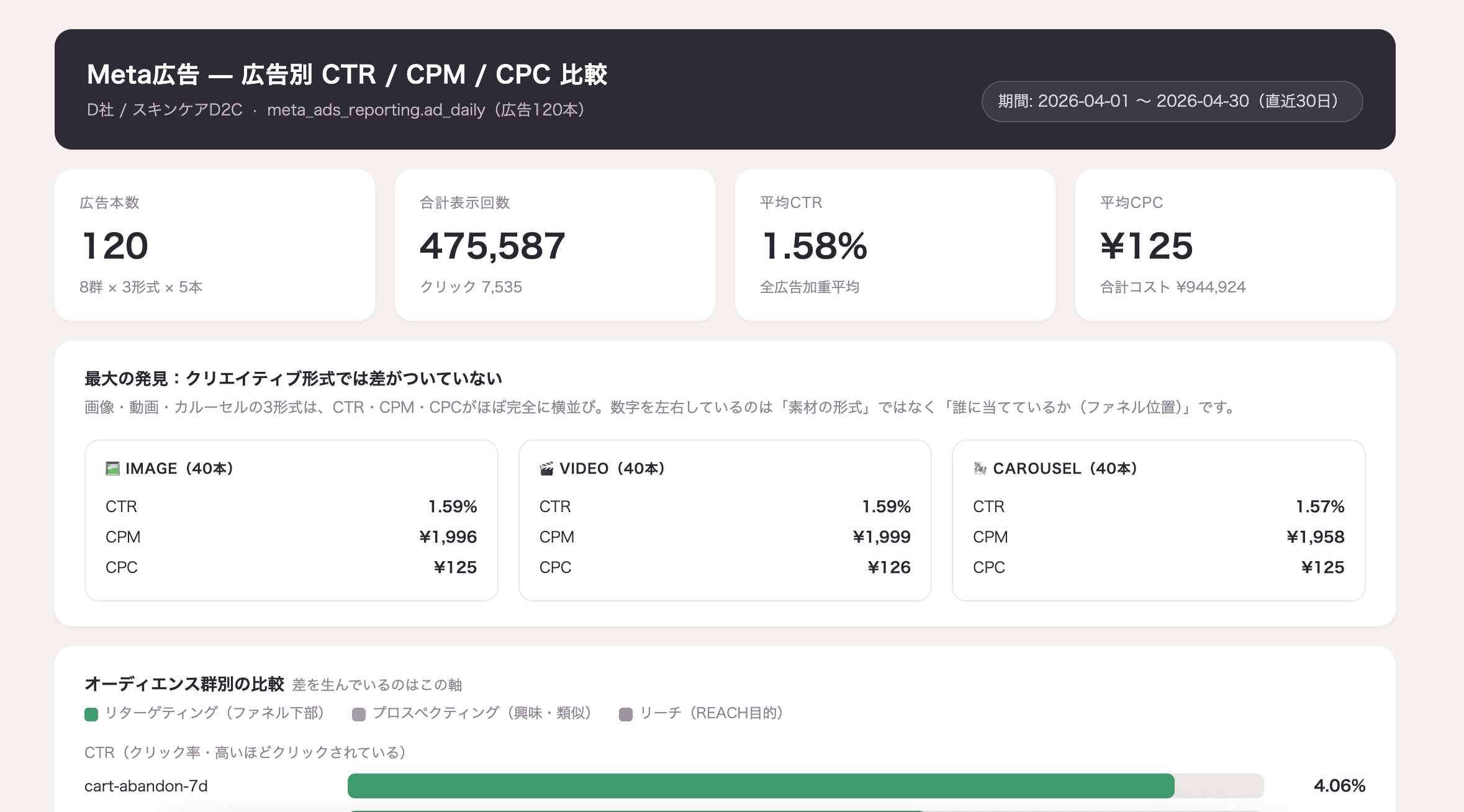
Task: Click the VIDEO CPM value ¥1,999
Action: pos(882,537)
